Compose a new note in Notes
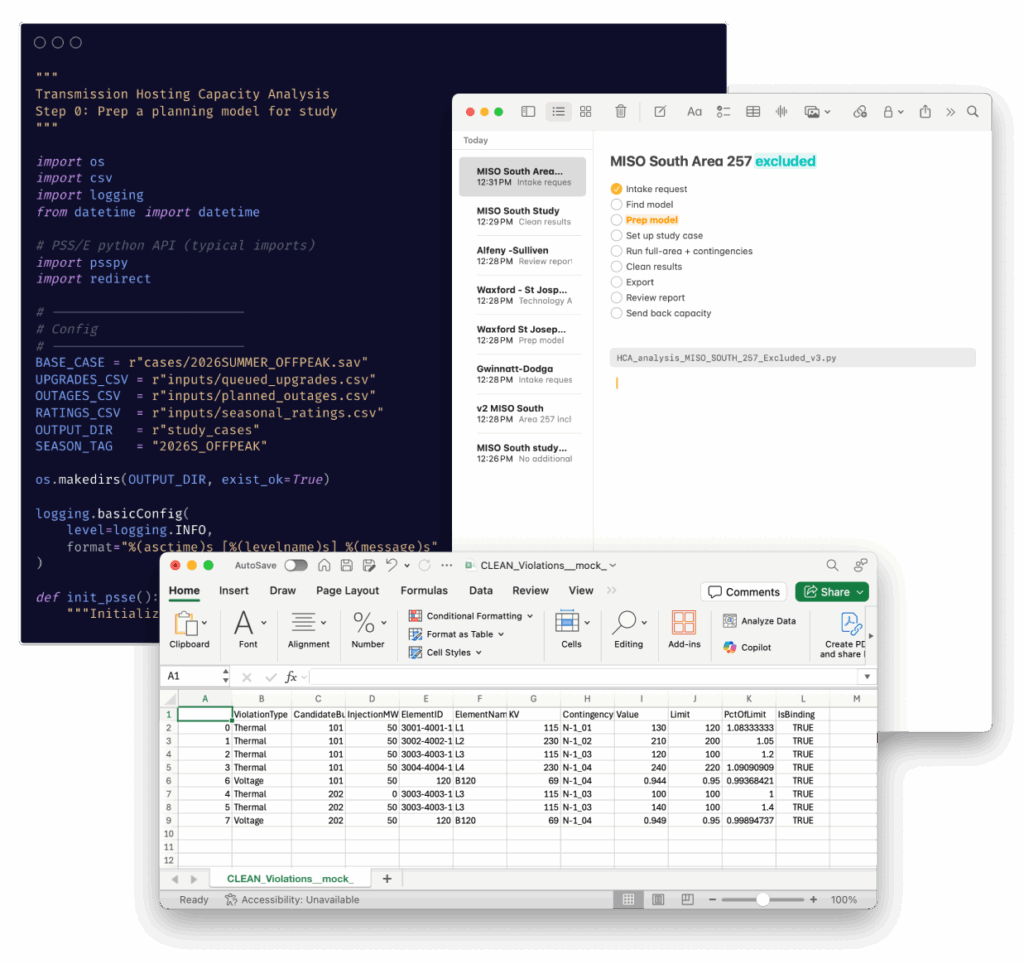The height and width of the screenshot is (964, 1024). pos(660,112)
